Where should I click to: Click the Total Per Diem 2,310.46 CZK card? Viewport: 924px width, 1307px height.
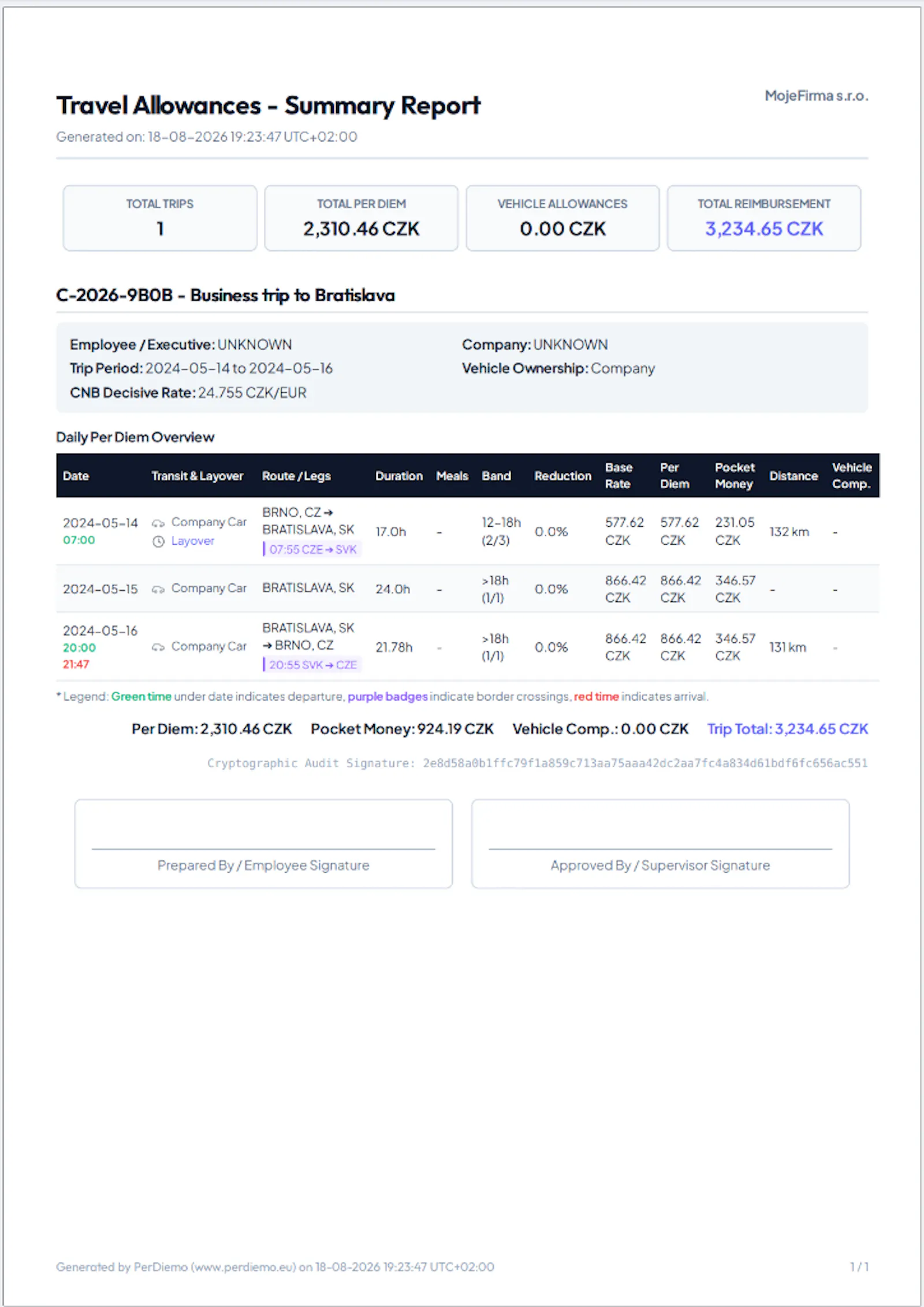tap(362, 218)
